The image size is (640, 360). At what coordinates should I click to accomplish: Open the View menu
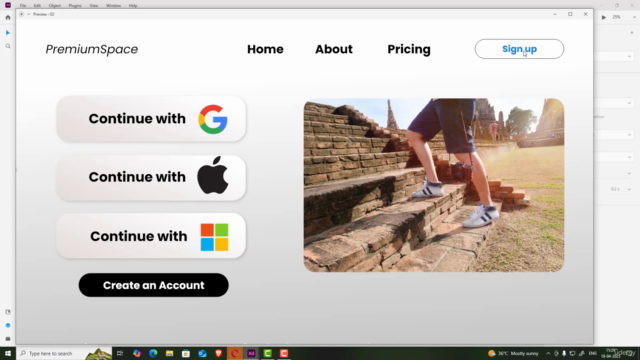tap(93, 6)
